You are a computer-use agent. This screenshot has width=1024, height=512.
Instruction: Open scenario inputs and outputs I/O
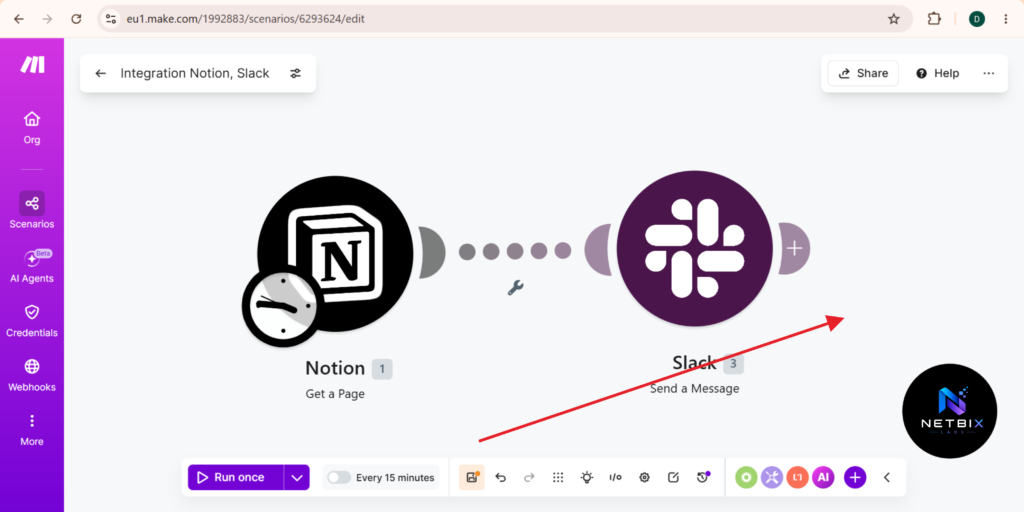615,477
